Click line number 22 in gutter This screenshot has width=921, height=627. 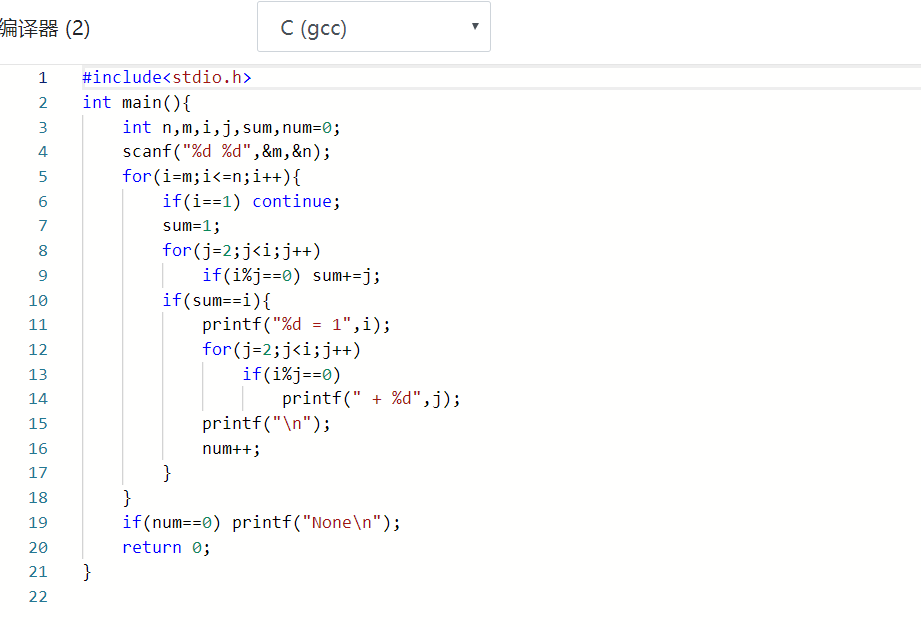click(38, 597)
